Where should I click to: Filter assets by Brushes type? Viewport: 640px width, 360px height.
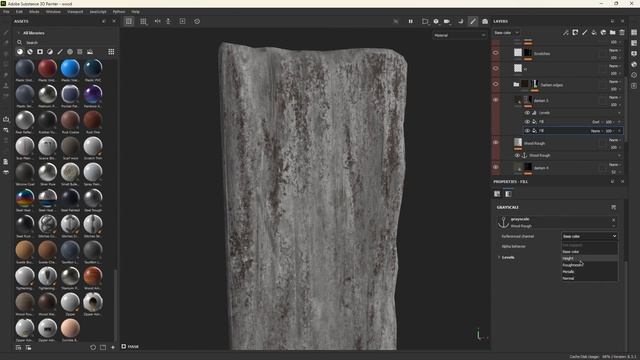(60, 52)
